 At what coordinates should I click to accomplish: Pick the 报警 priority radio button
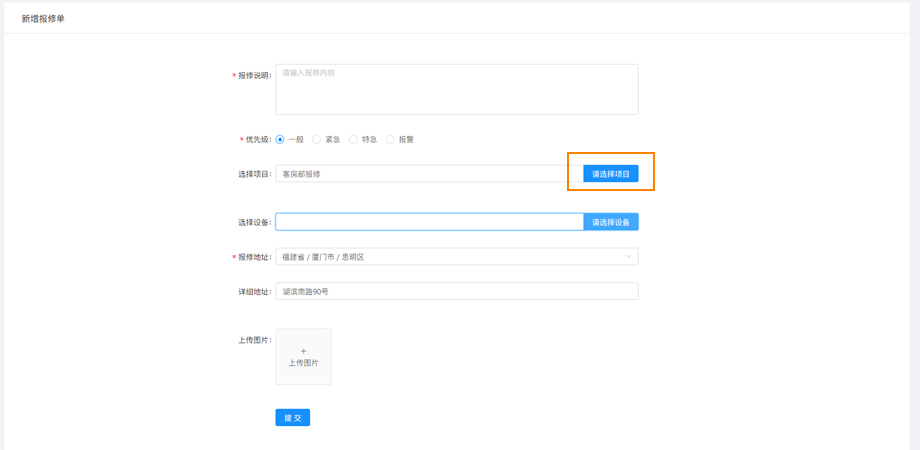pyautogui.click(x=390, y=140)
